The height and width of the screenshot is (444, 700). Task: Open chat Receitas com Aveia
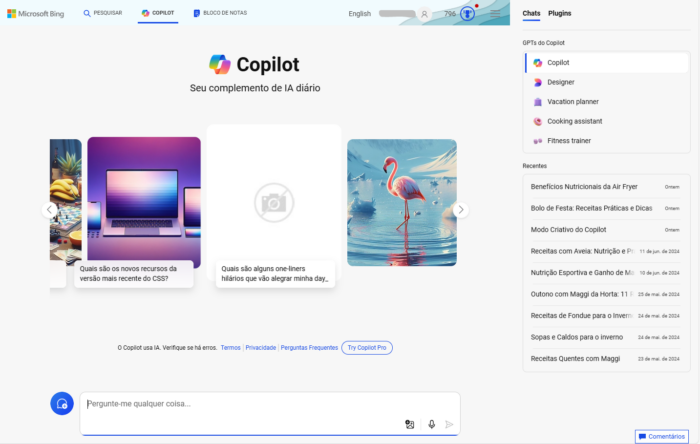[605, 251]
